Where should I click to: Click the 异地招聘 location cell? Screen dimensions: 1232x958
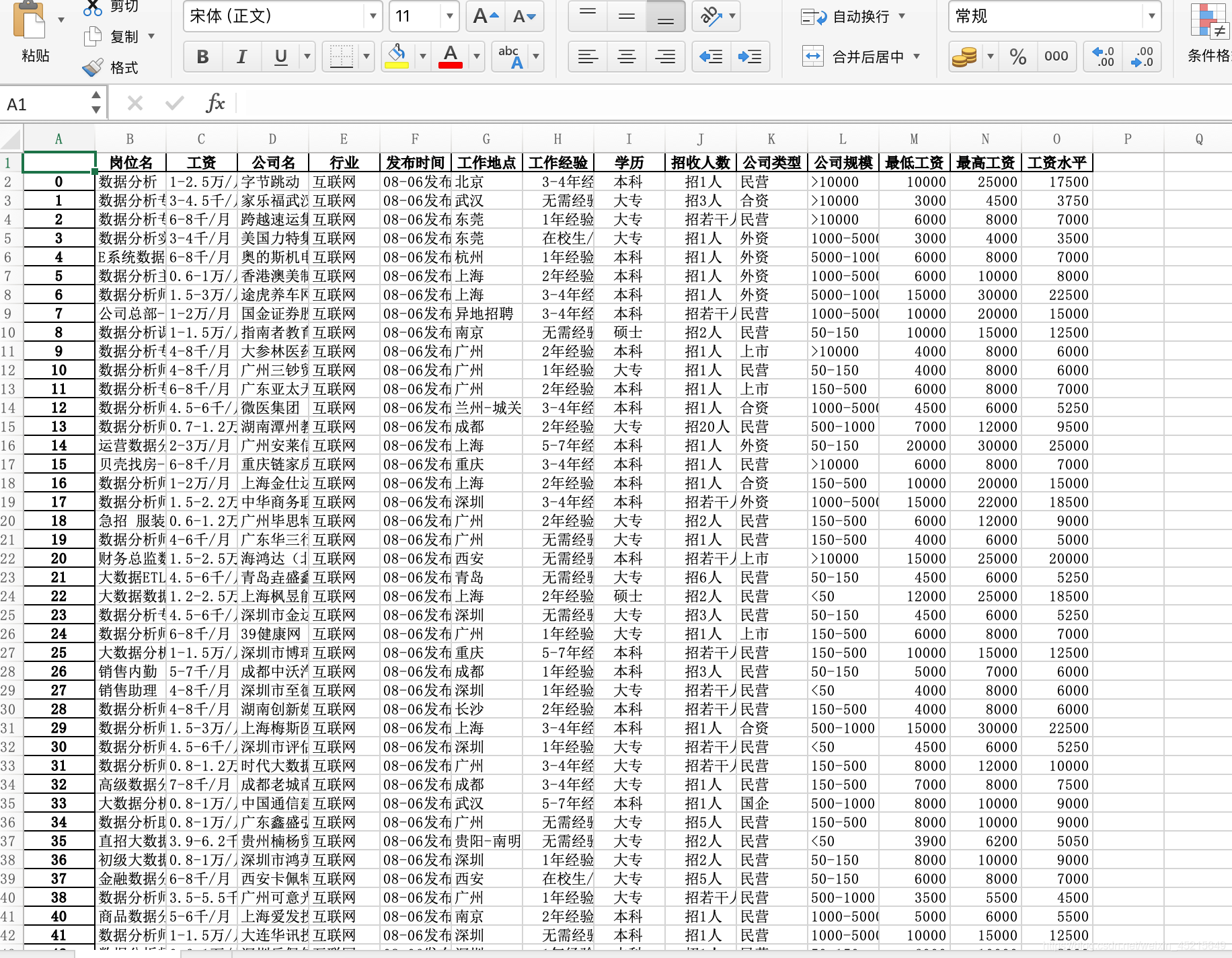487,314
